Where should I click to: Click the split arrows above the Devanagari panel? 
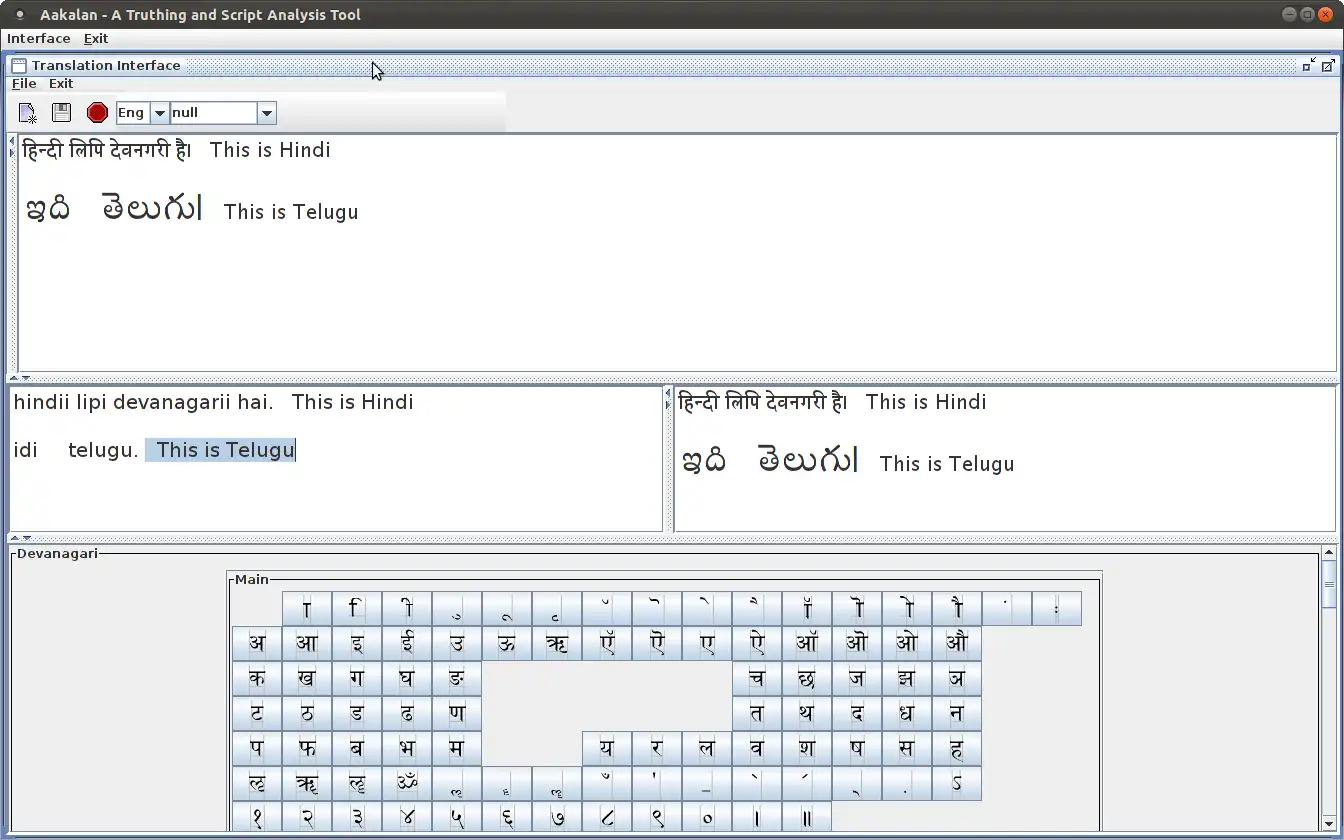(20, 538)
